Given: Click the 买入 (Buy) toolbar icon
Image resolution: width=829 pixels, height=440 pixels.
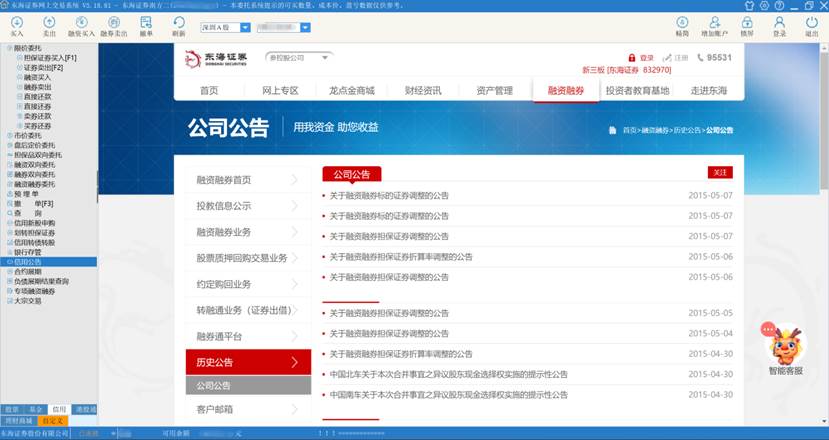Looking at the screenshot, I should pos(17,26).
